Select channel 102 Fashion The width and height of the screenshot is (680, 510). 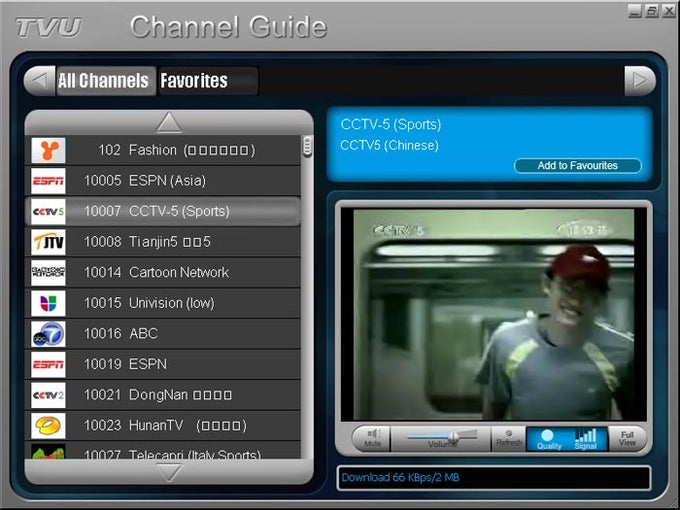click(x=163, y=150)
